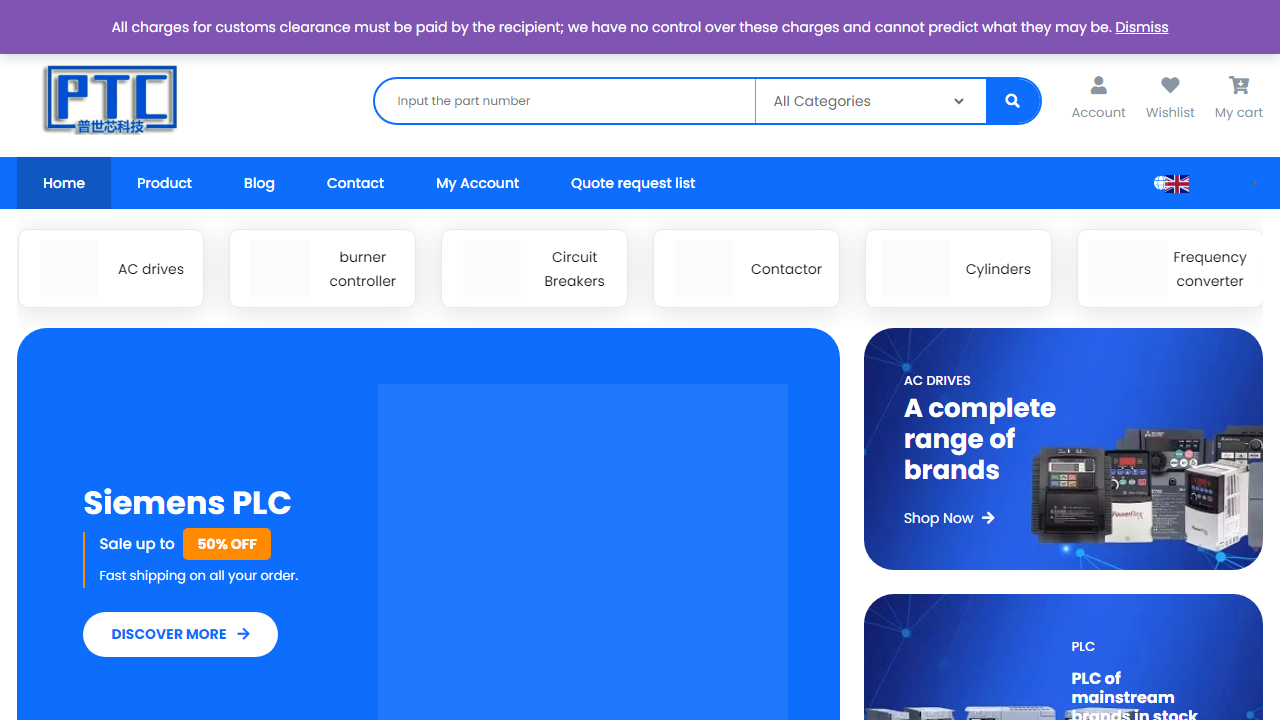Focus the part number input field

point(565,101)
